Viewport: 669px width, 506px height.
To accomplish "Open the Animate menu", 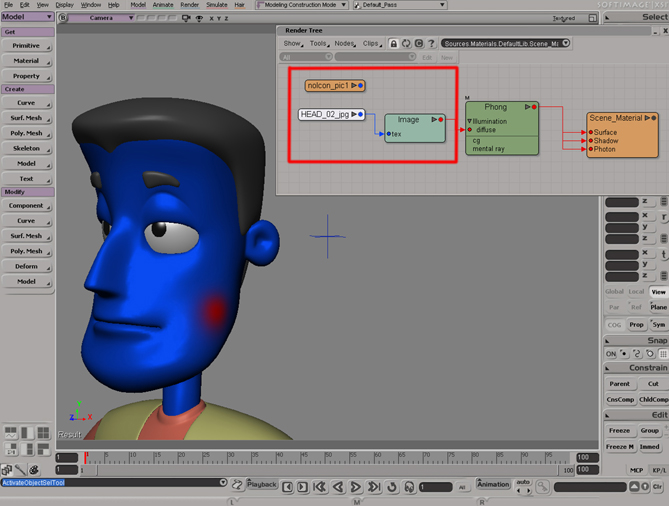I will pos(163,5).
